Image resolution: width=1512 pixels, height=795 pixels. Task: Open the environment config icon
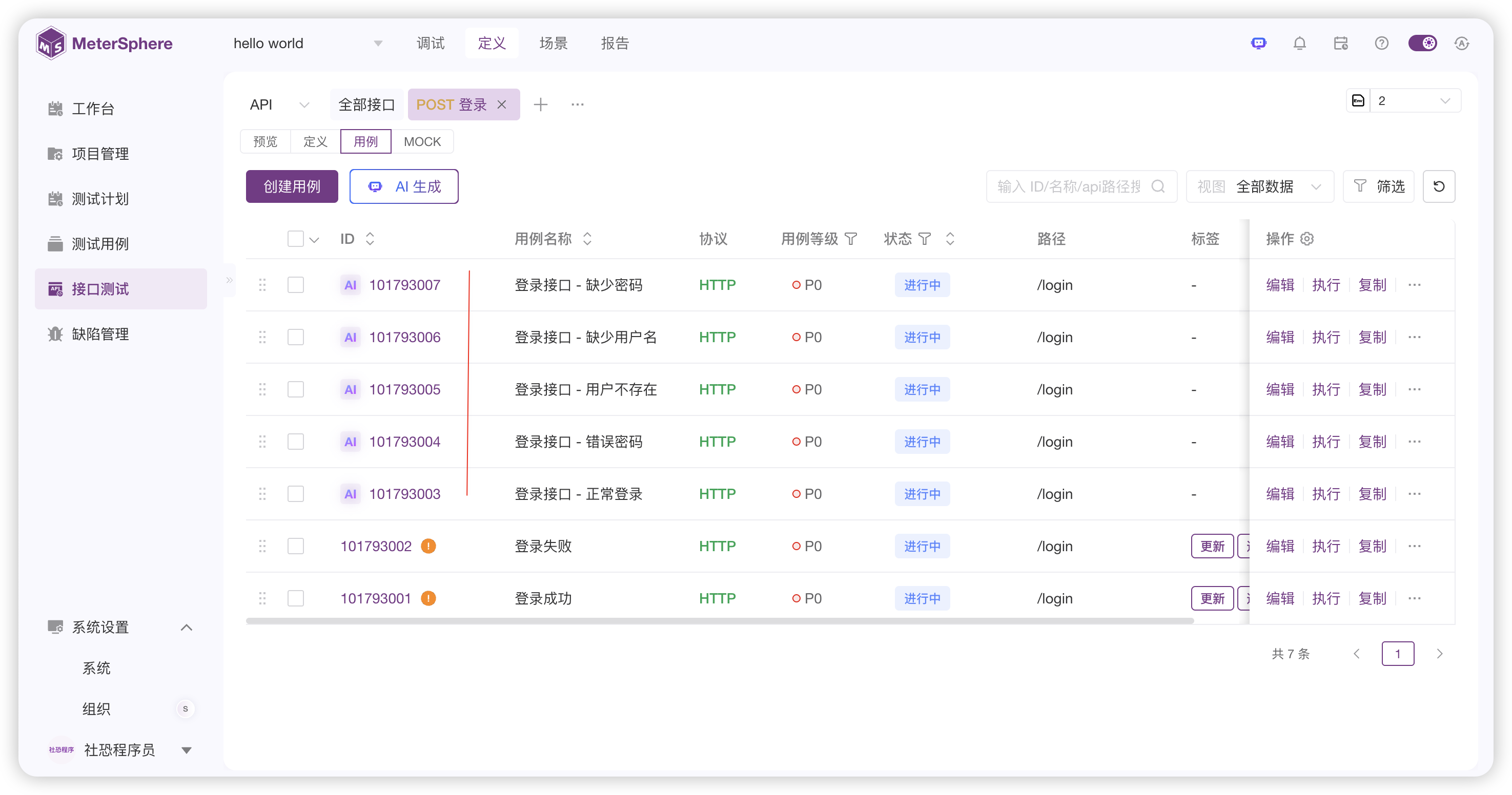click(x=1358, y=101)
